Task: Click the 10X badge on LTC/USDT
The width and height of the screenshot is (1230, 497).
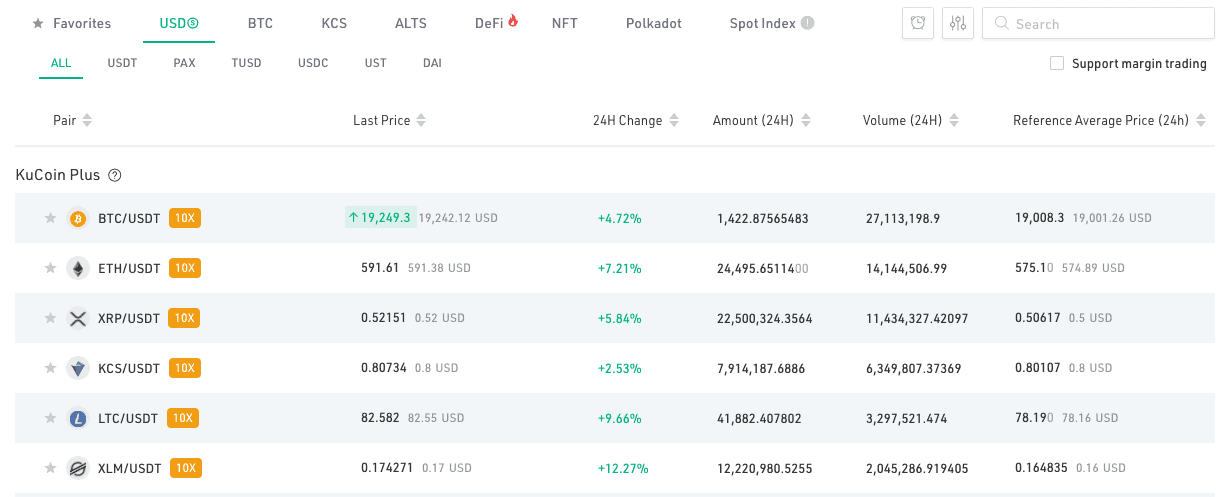Action: (x=183, y=418)
